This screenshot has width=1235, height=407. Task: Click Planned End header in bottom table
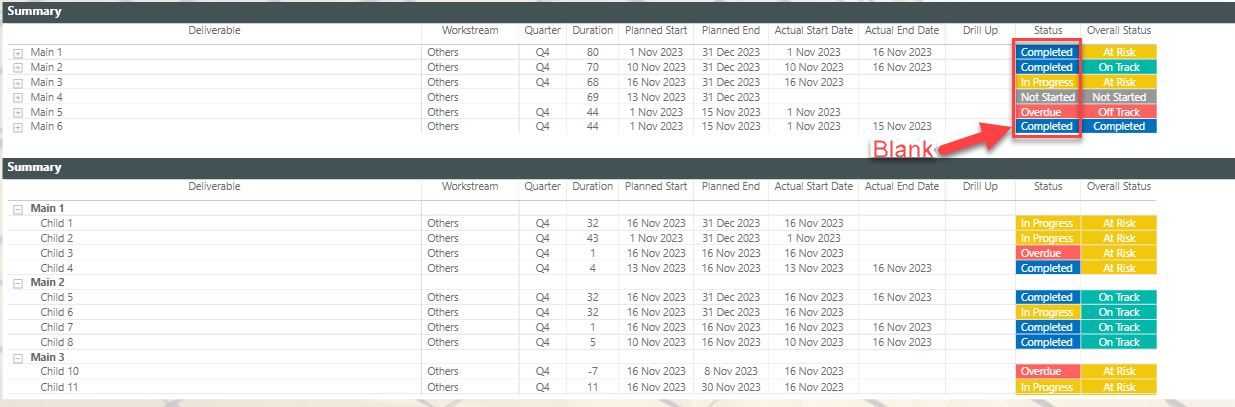click(x=731, y=186)
